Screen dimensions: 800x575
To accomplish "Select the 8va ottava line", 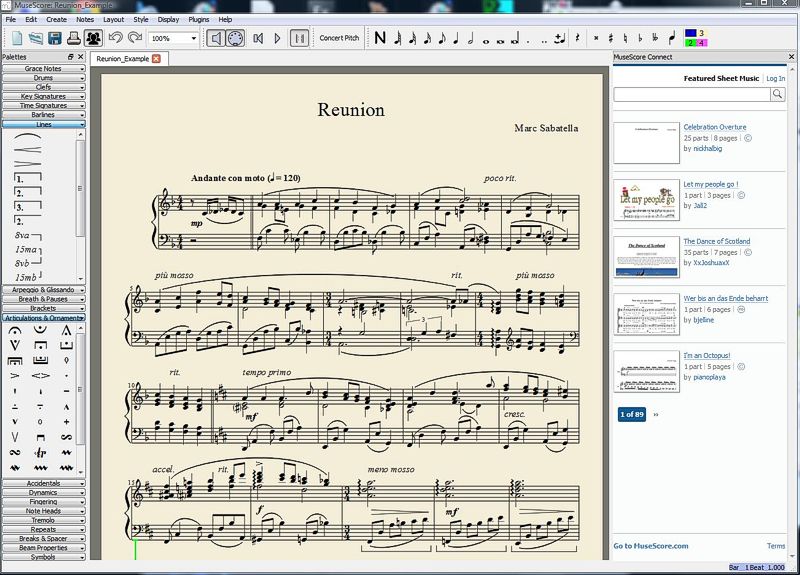I will coord(28,236).
